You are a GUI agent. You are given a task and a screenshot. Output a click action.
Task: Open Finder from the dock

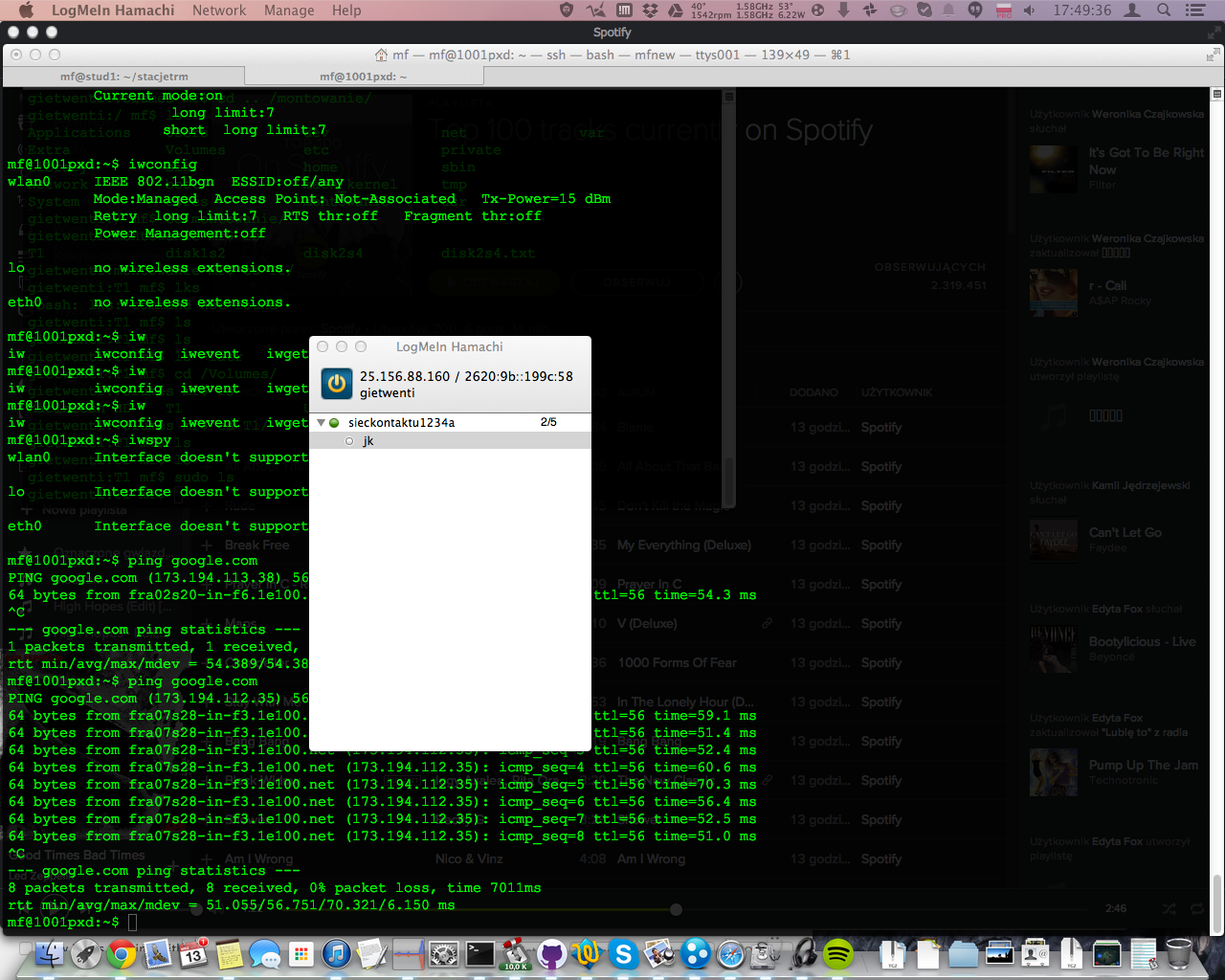(x=50, y=954)
